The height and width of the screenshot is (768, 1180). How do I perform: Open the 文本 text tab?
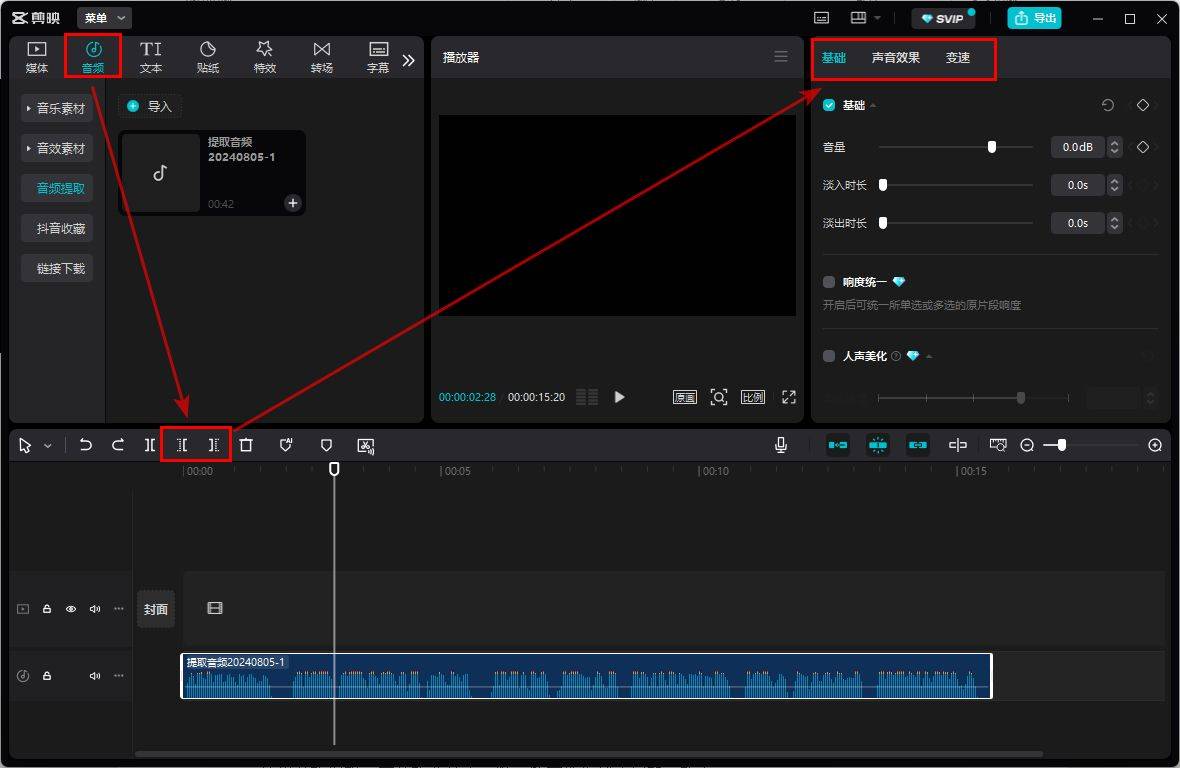[151, 57]
